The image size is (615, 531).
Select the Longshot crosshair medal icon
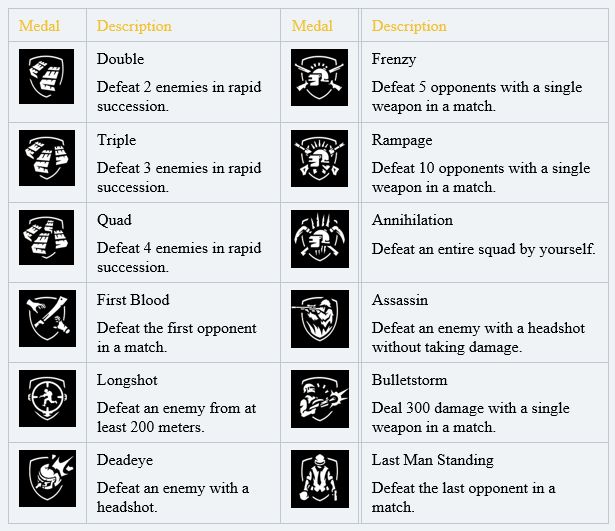click(x=47, y=398)
